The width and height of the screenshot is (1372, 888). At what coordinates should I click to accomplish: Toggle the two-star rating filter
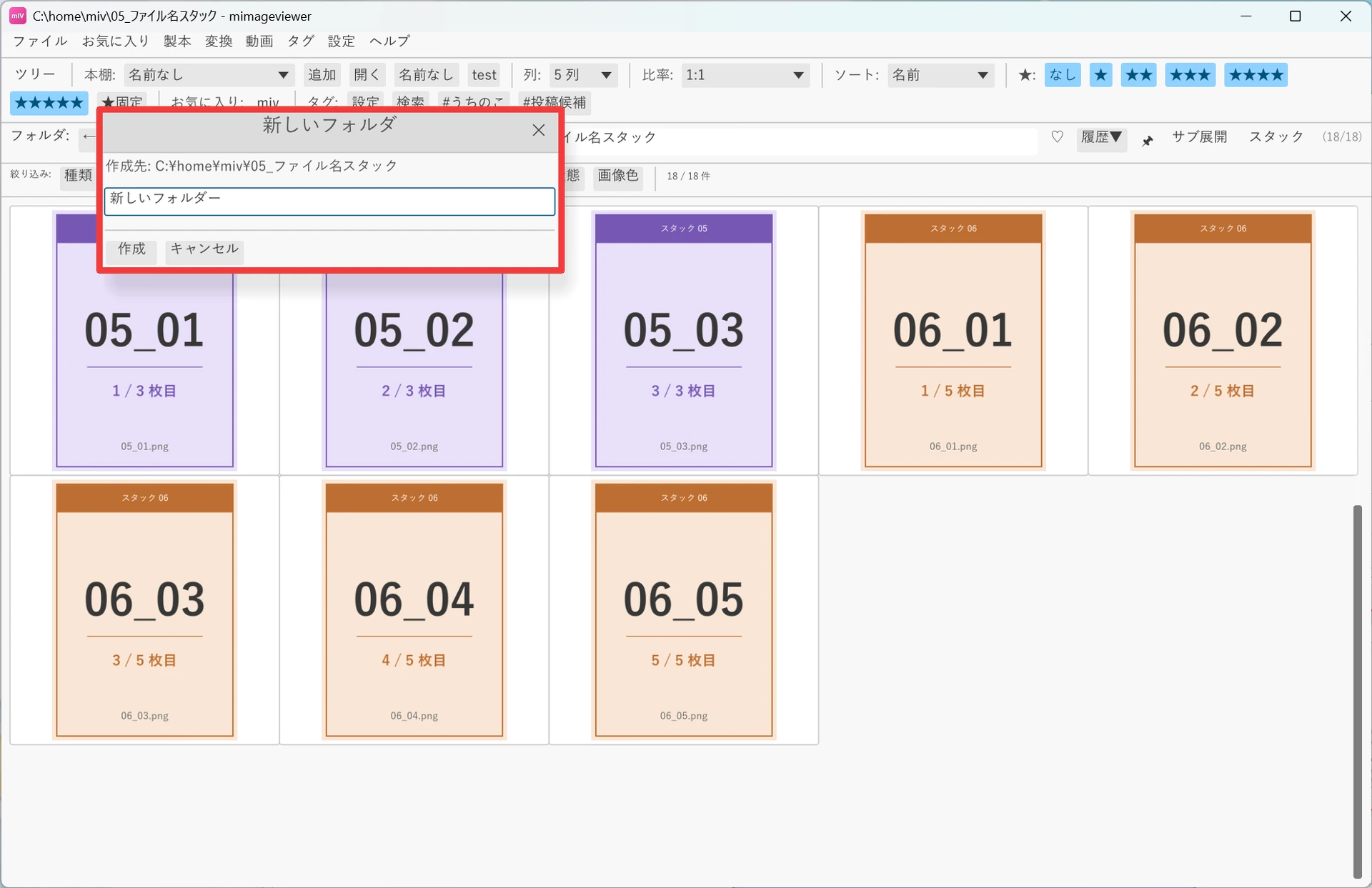pos(1139,75)
